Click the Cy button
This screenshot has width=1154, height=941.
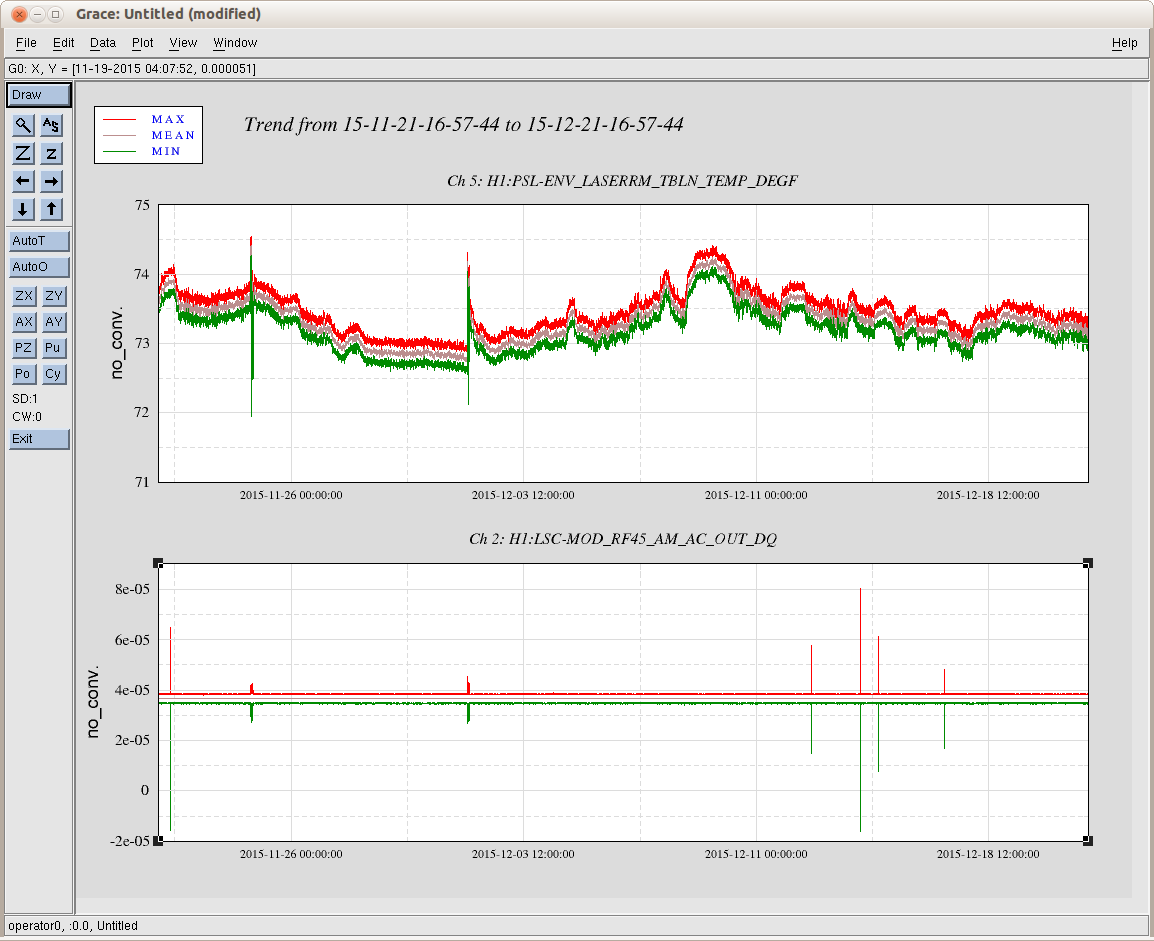click(53, 374)
